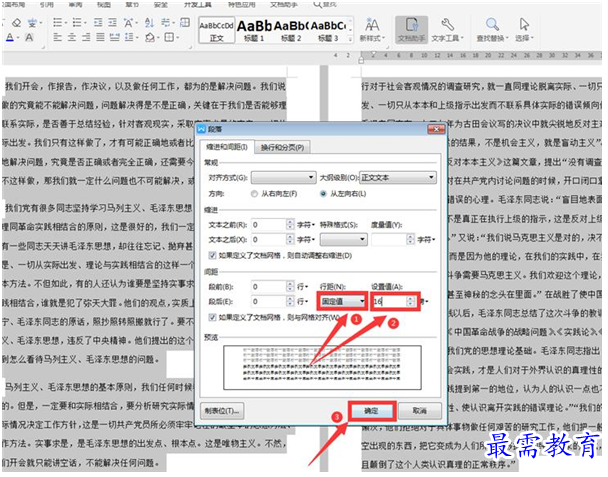The image size is (608, 477).
Task: Click the 文本之前(R) input field
Action: coord(269,225)
